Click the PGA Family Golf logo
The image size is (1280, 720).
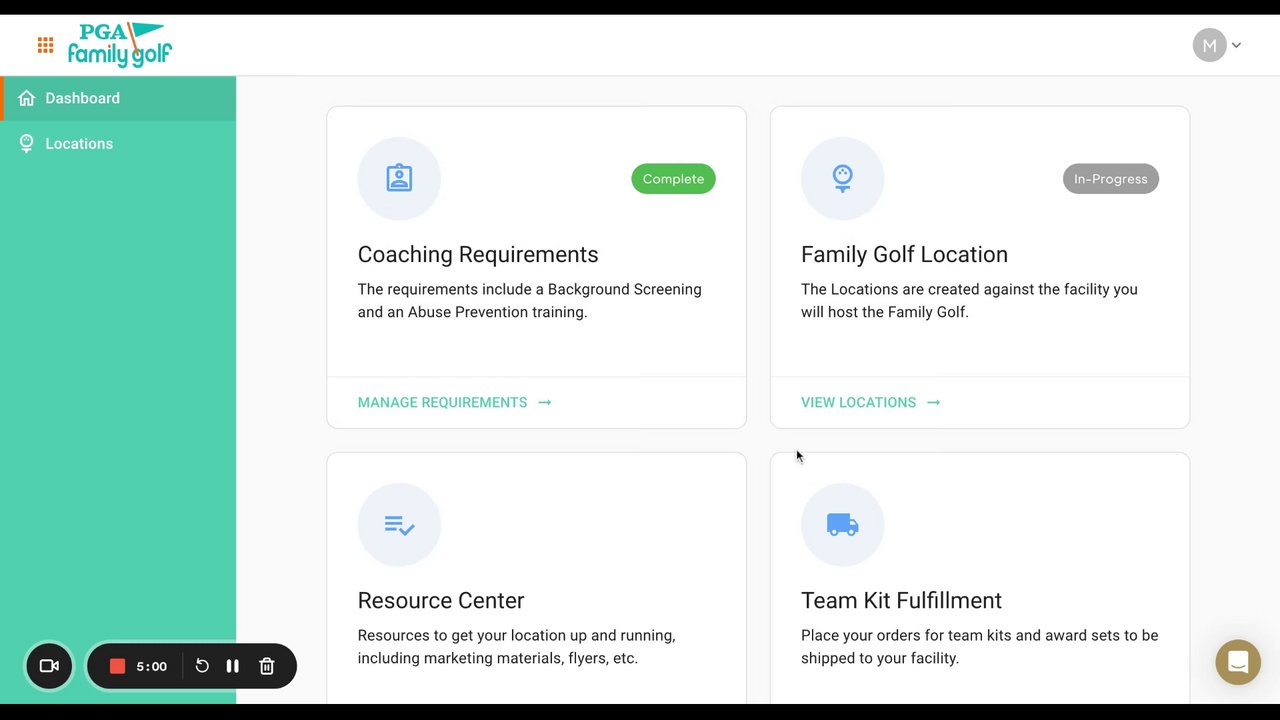(120, 45)
